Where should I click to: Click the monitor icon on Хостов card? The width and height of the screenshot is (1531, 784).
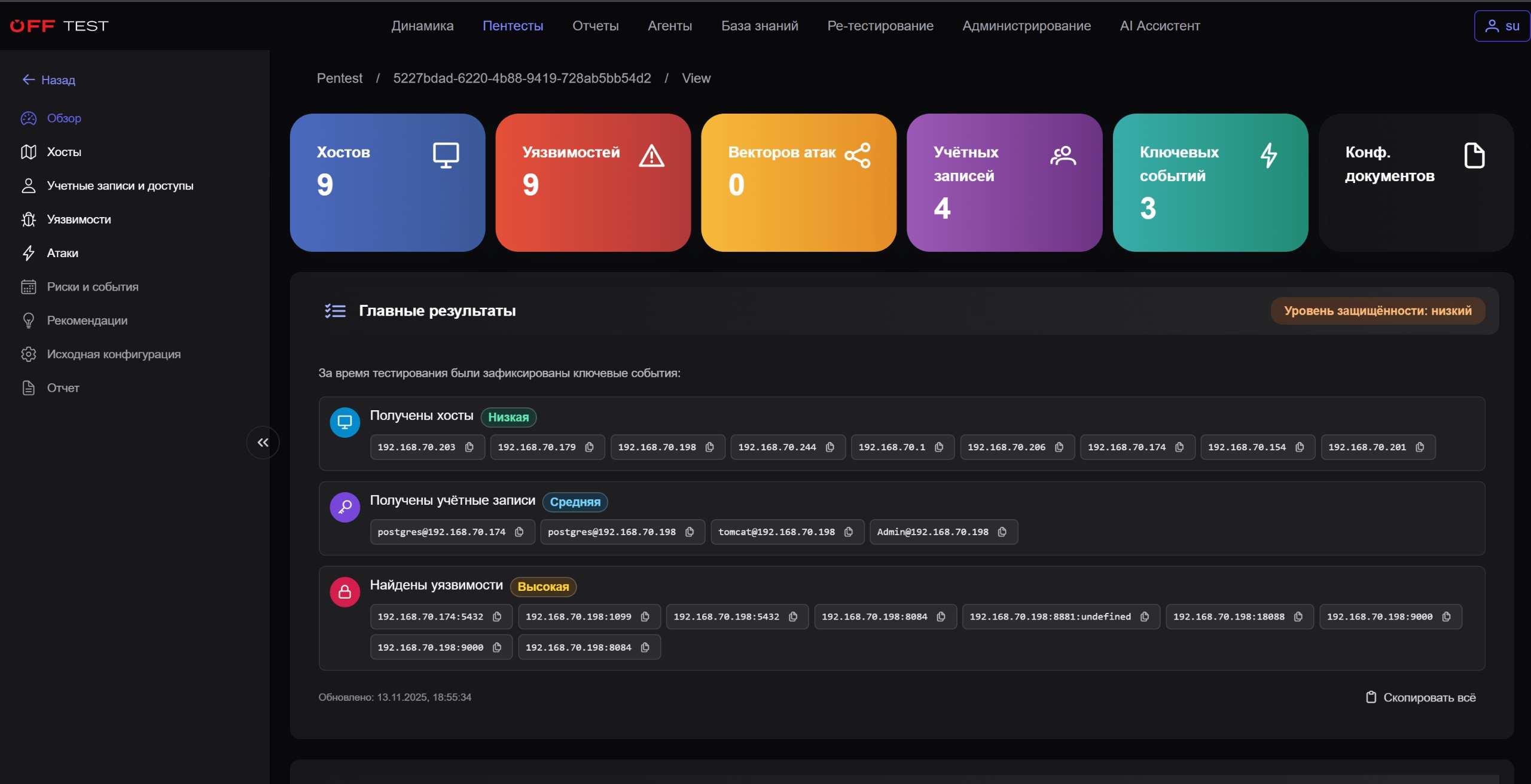coord(446,155)
